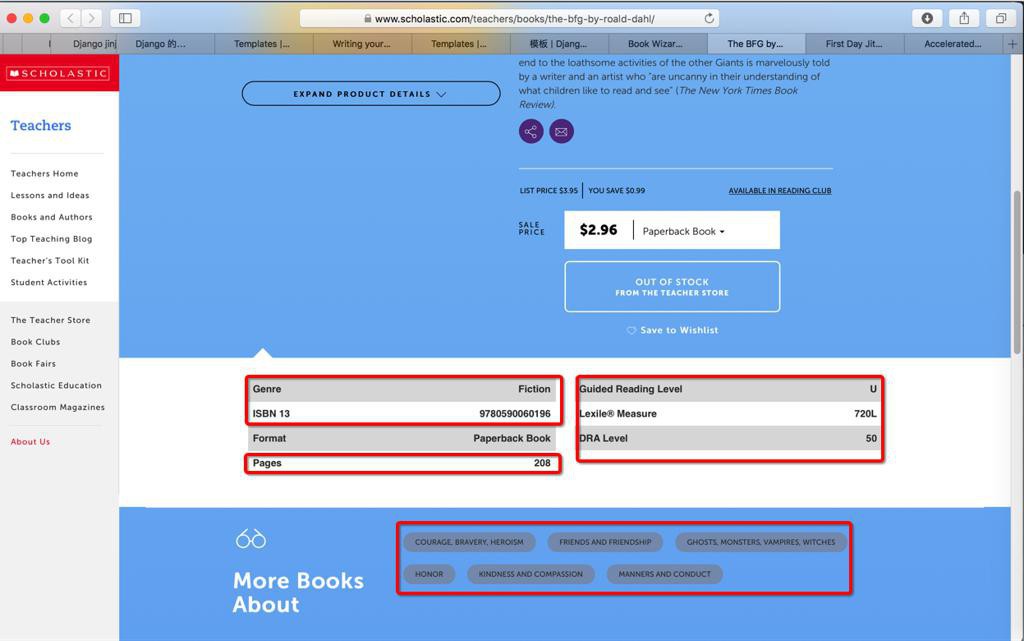
Task: Select the Honor tag
Action: click(429, 574)
